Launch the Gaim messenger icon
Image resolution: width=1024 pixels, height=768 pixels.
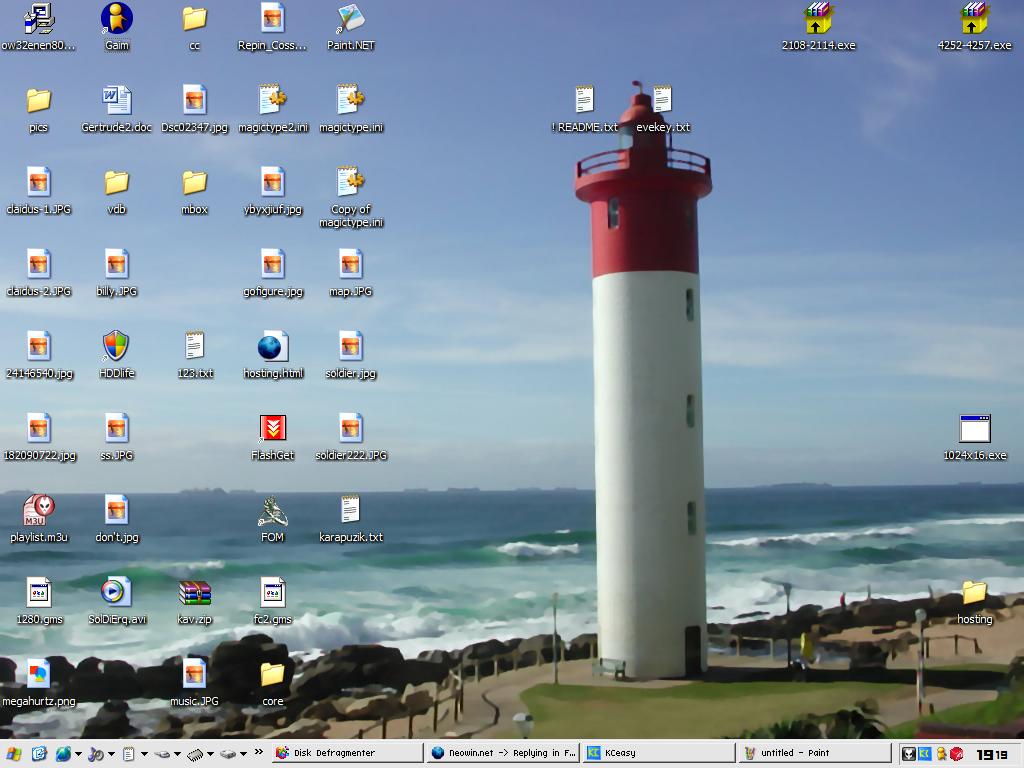pos(117,19)
